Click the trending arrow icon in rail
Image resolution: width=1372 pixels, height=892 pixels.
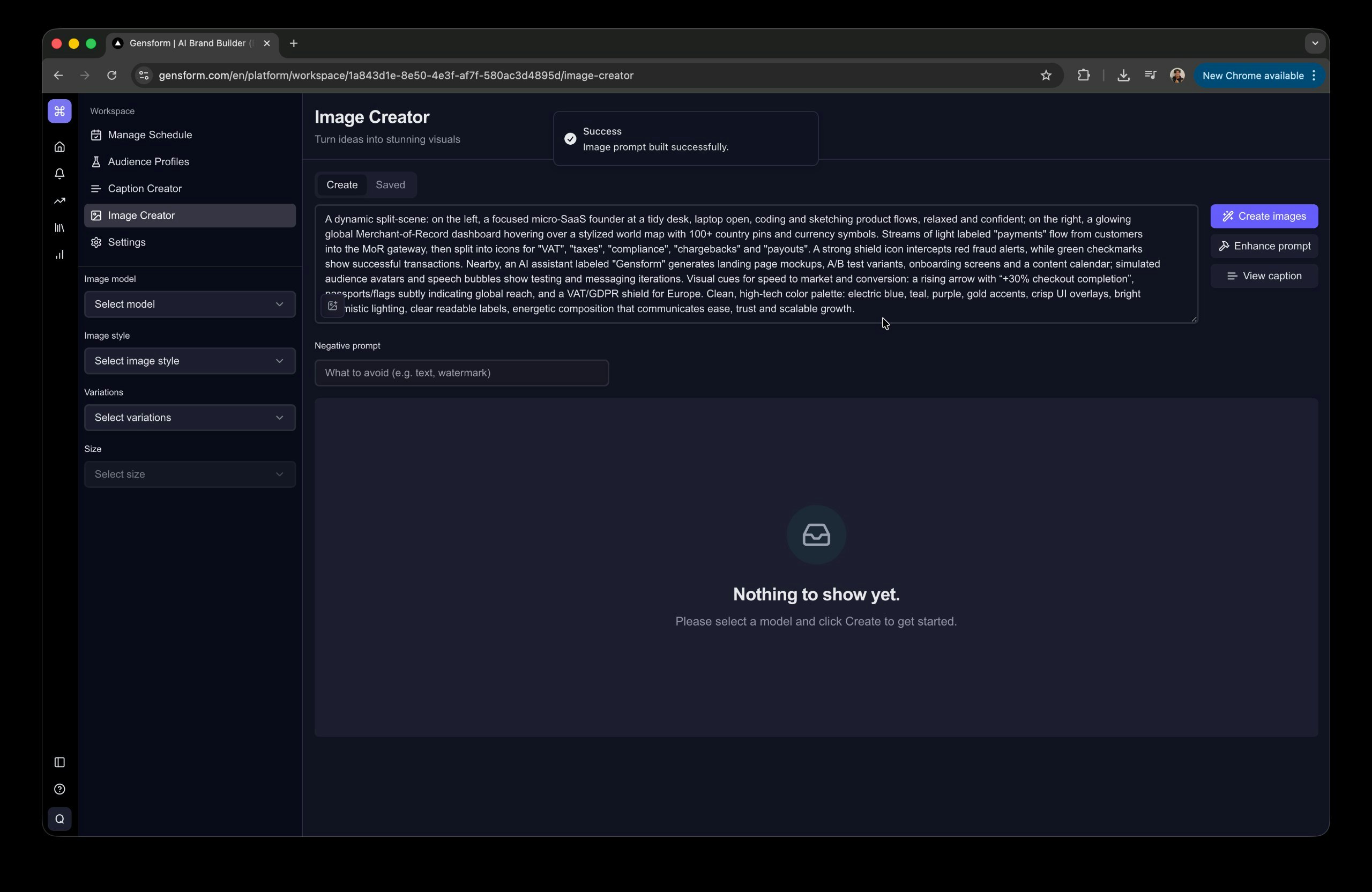(59, 200)
